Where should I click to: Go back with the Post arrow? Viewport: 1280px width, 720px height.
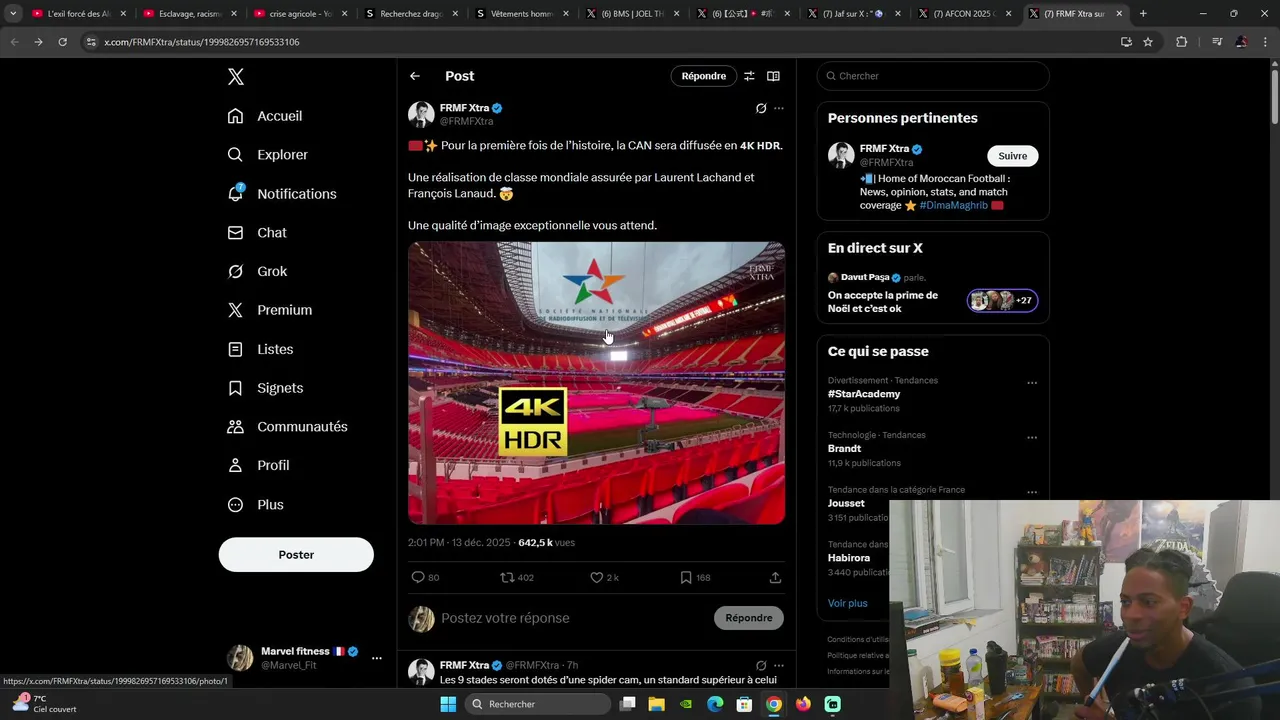coord(415,76)
